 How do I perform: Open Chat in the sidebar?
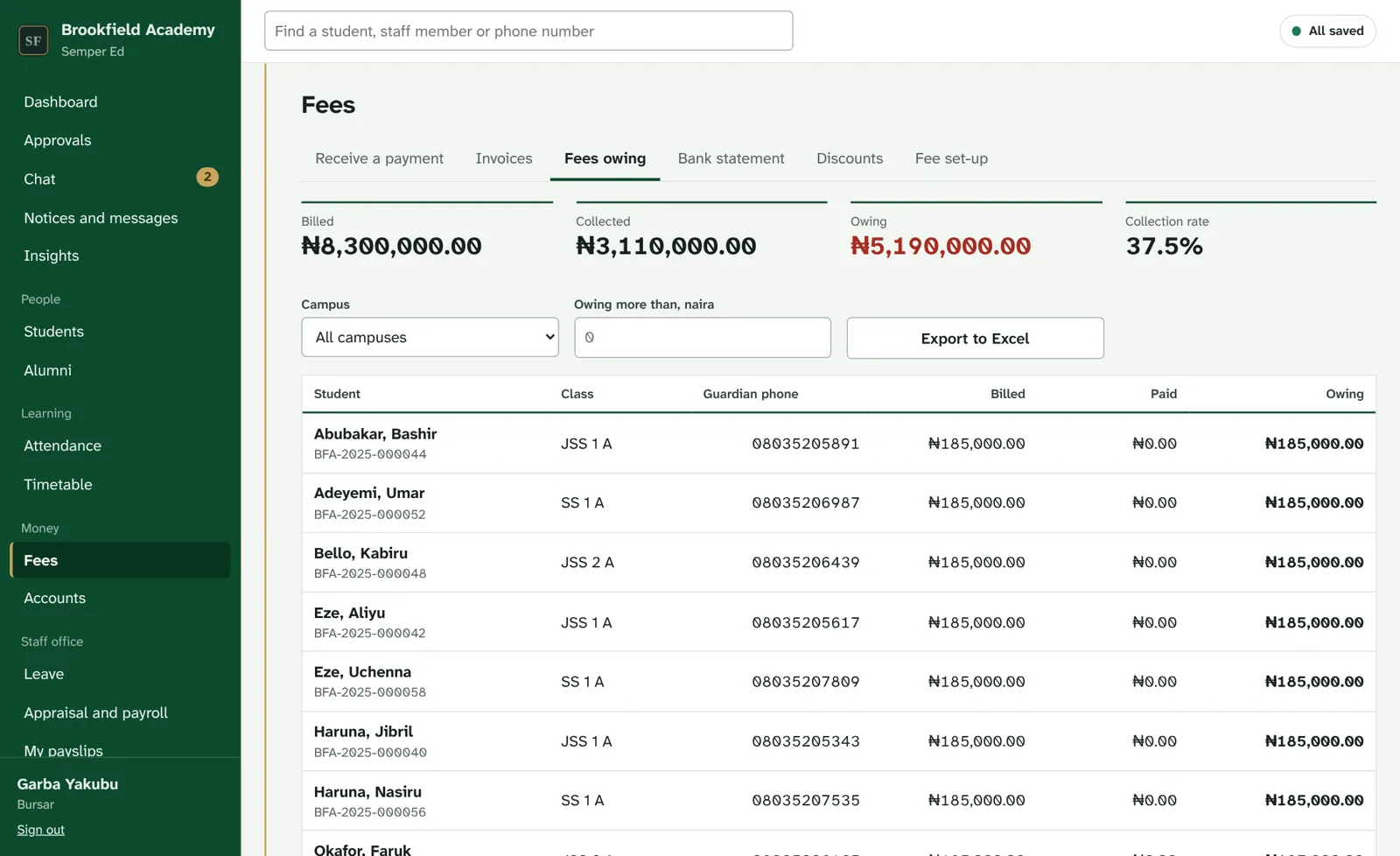120,179
